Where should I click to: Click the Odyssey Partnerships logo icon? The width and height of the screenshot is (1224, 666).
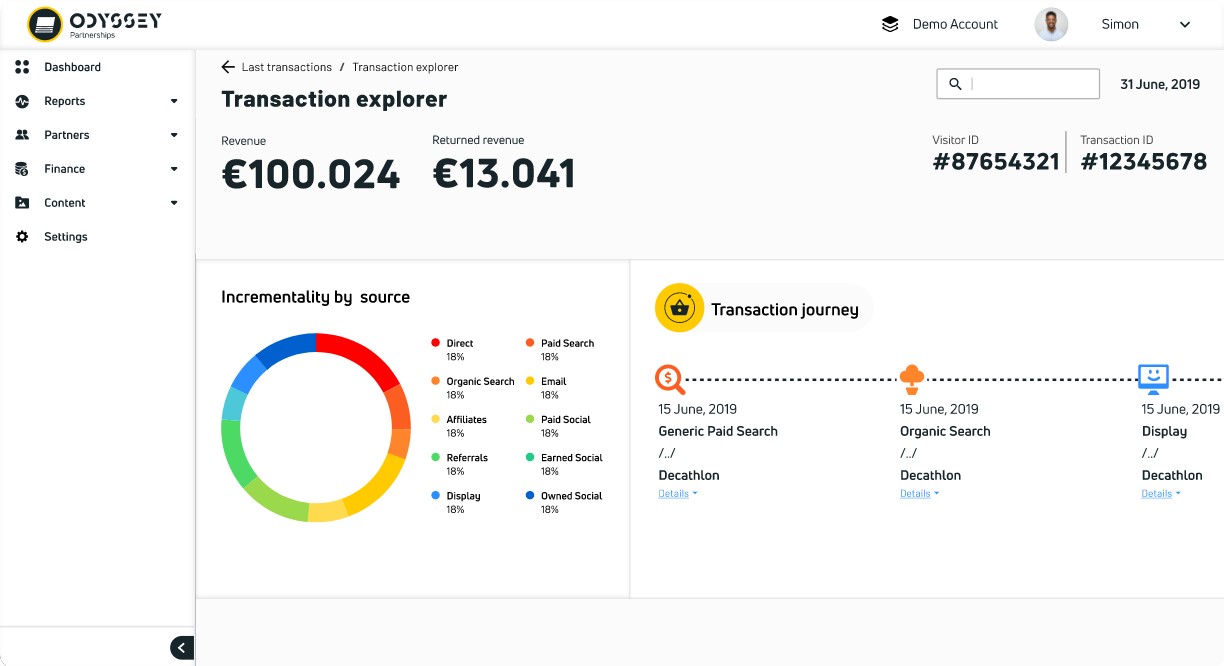coord(44,24)
